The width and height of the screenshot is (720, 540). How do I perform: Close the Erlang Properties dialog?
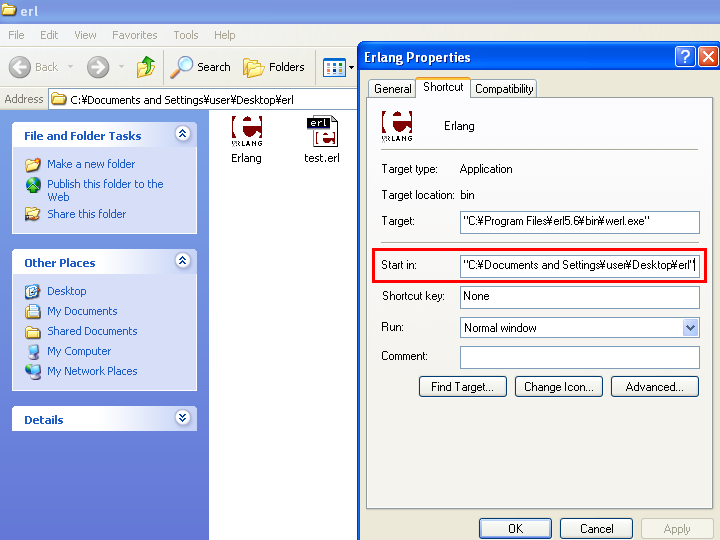pos(709,57)
